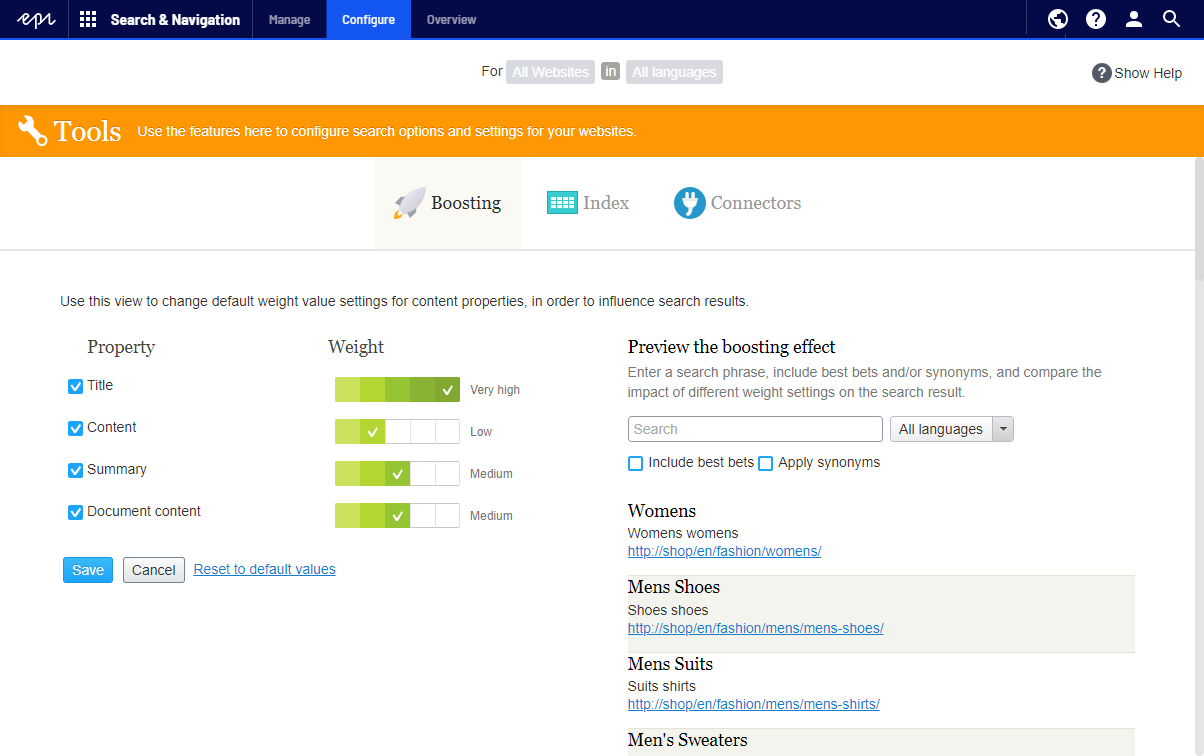1204x756 pixels.
Task: Click the magnifier search icon
Action: 1172,19
